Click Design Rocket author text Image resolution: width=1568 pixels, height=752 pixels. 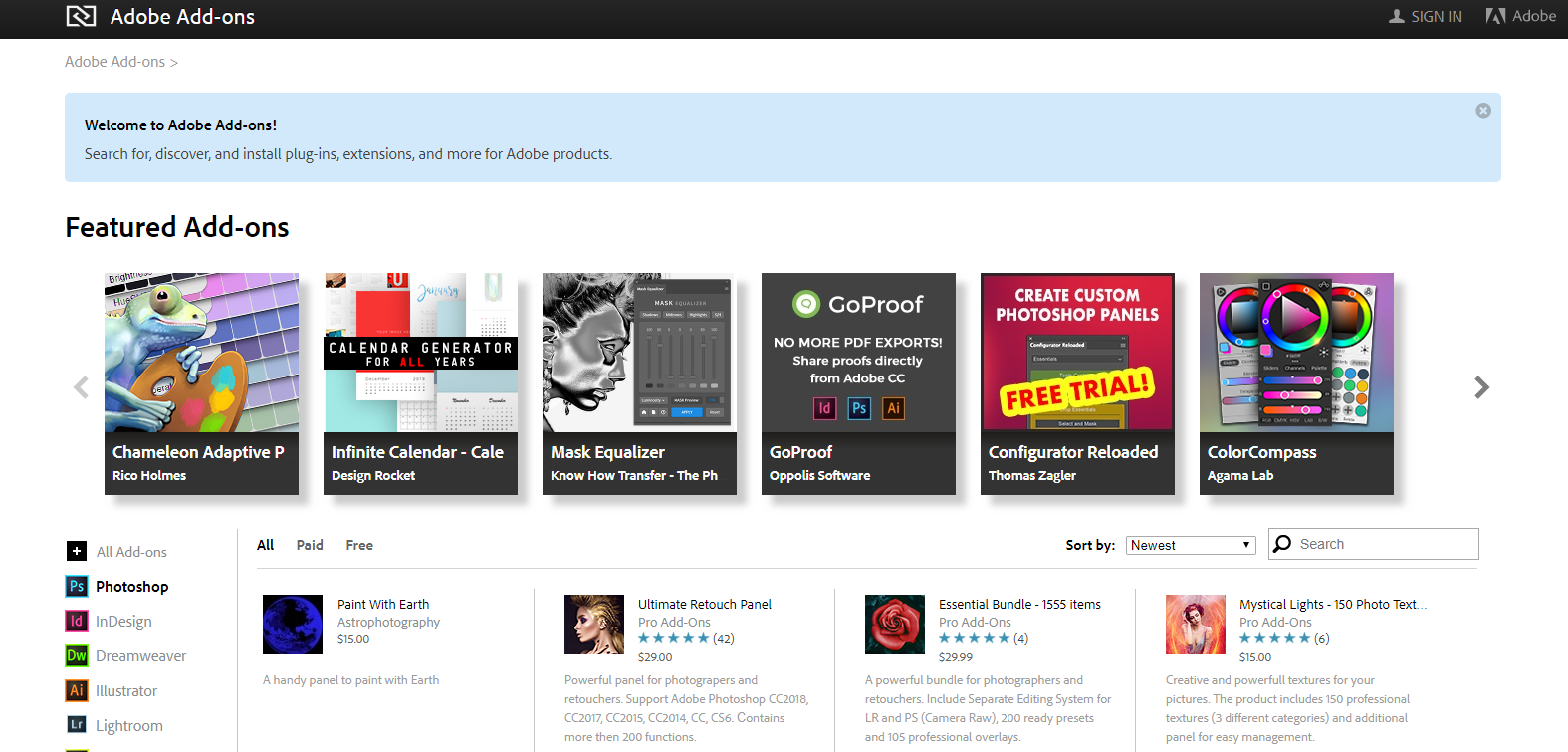(373, 475)
